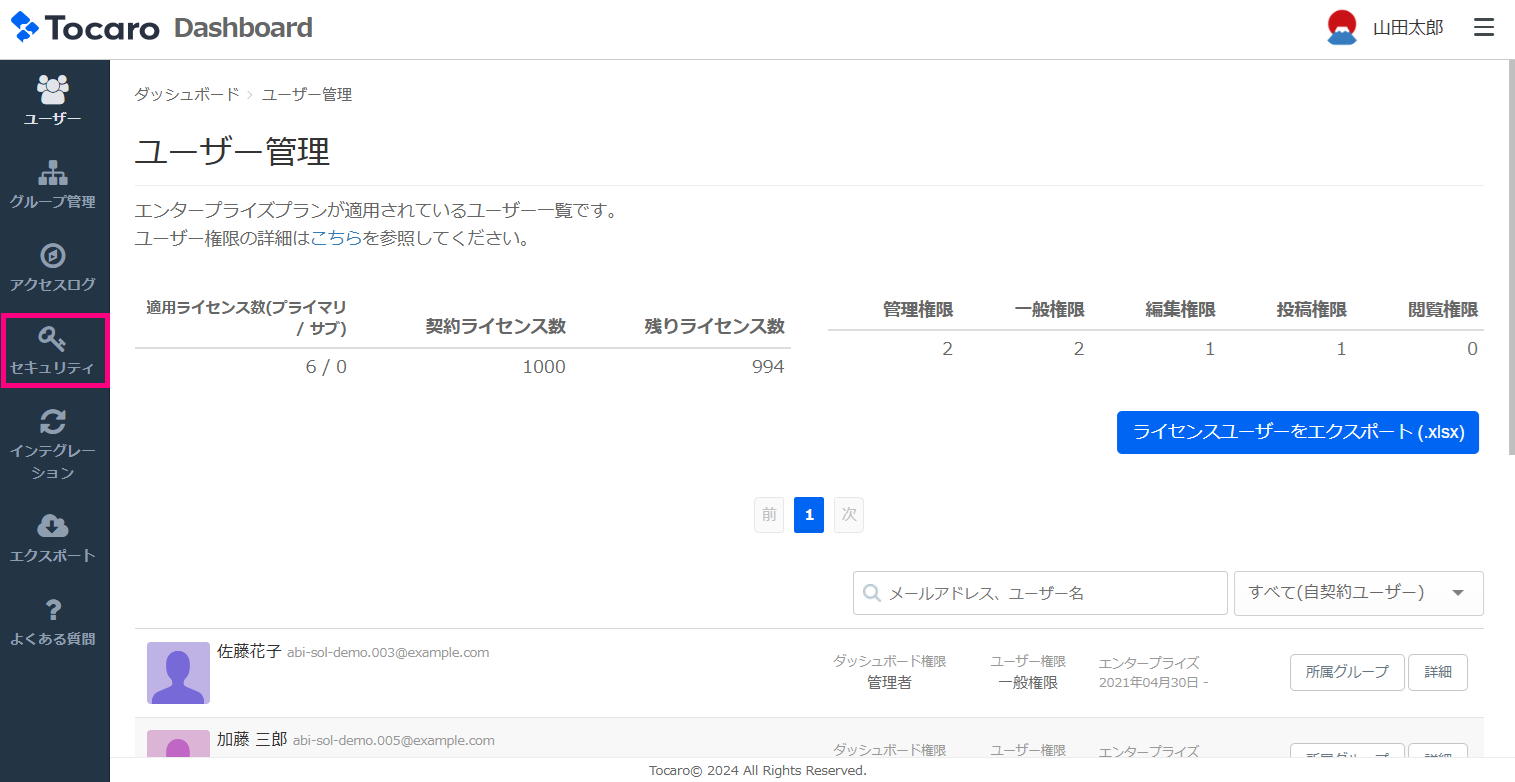Click the 前 previous page button
Viewport: 1515px width, 782px height.
(x=769, y=515)
